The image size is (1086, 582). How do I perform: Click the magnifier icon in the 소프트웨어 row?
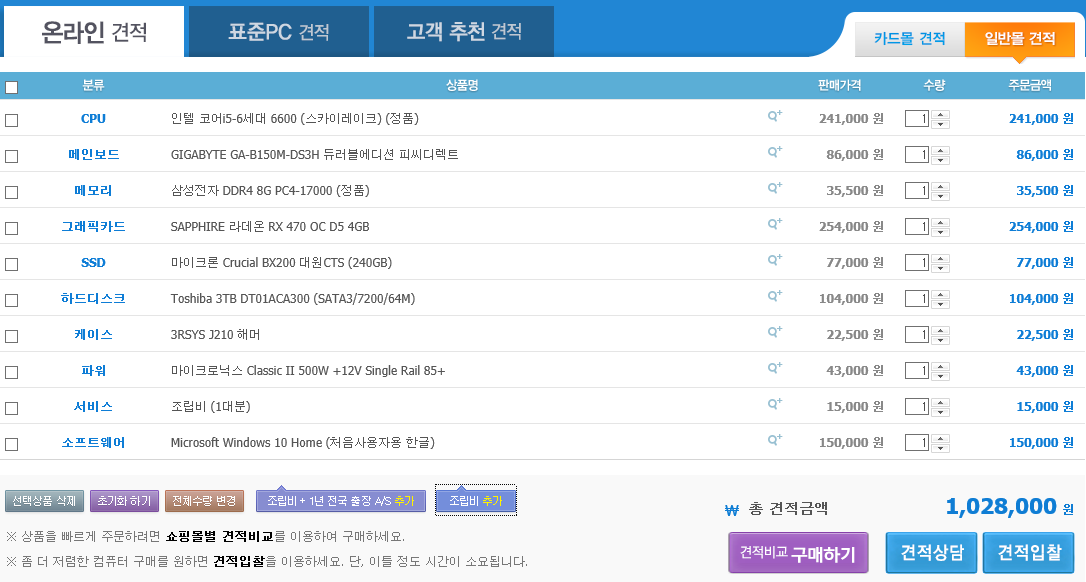click(774, 441)
